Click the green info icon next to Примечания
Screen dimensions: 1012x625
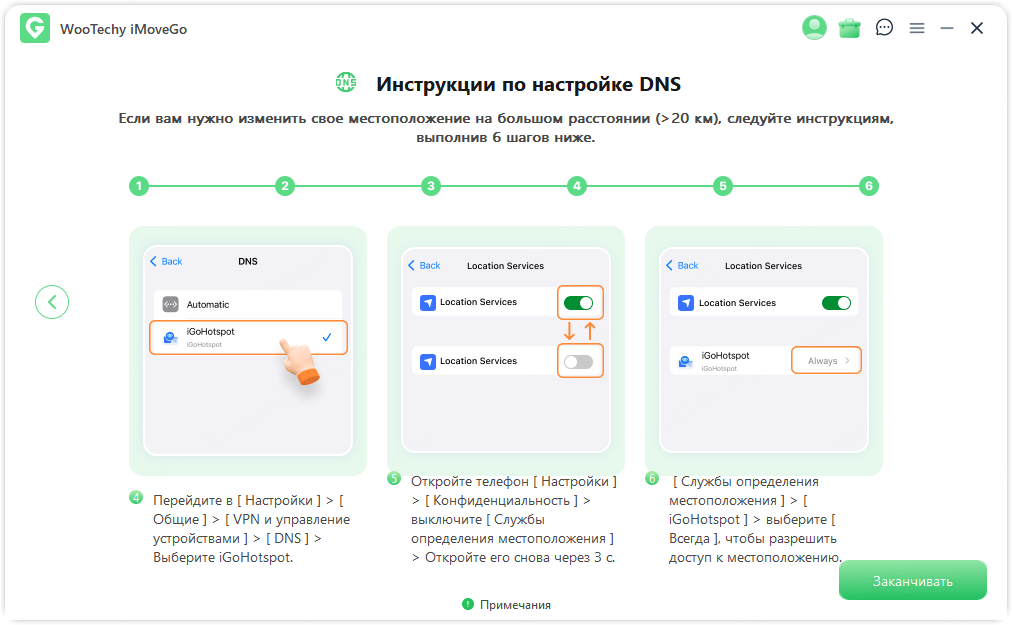pyautogui.click(x=469, y=604)
